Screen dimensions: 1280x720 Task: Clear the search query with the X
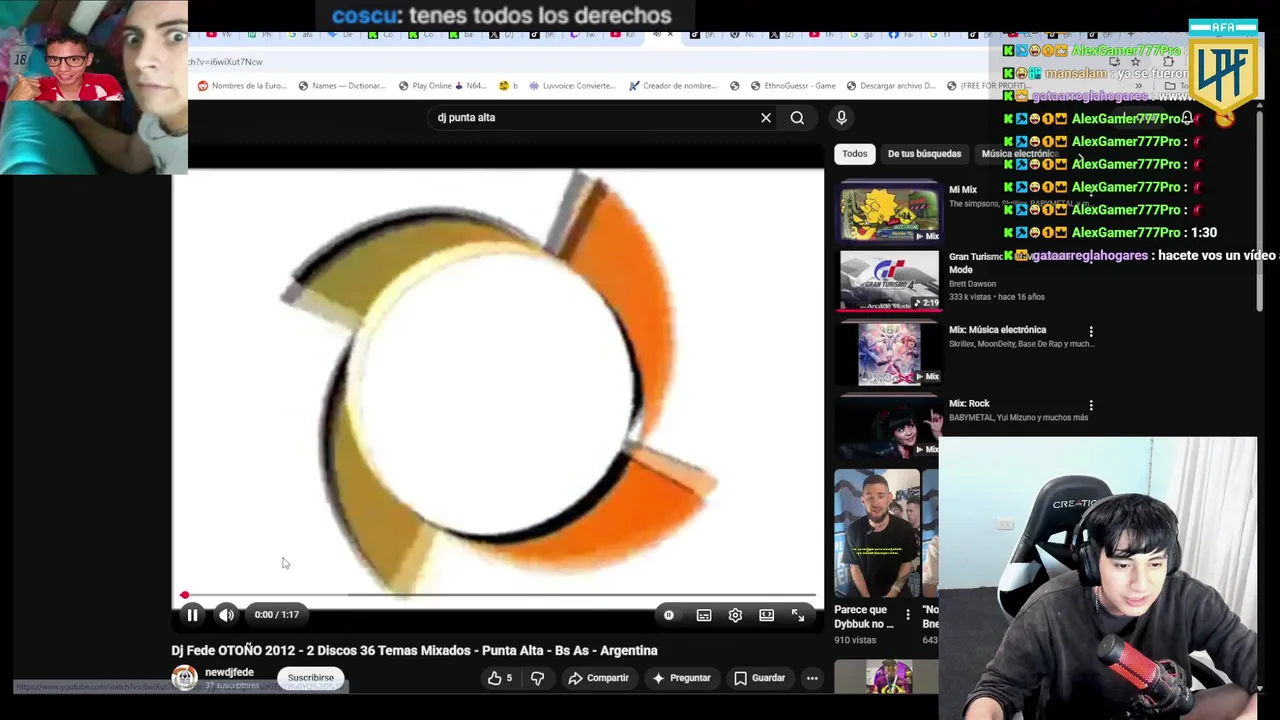(x=766, y=117)
